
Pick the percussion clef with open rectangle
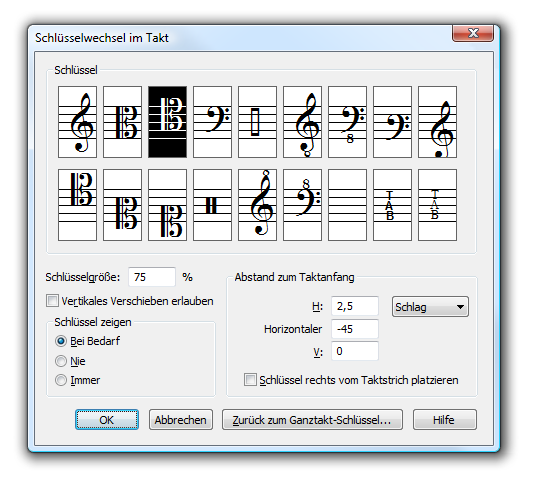pos(257,122)
